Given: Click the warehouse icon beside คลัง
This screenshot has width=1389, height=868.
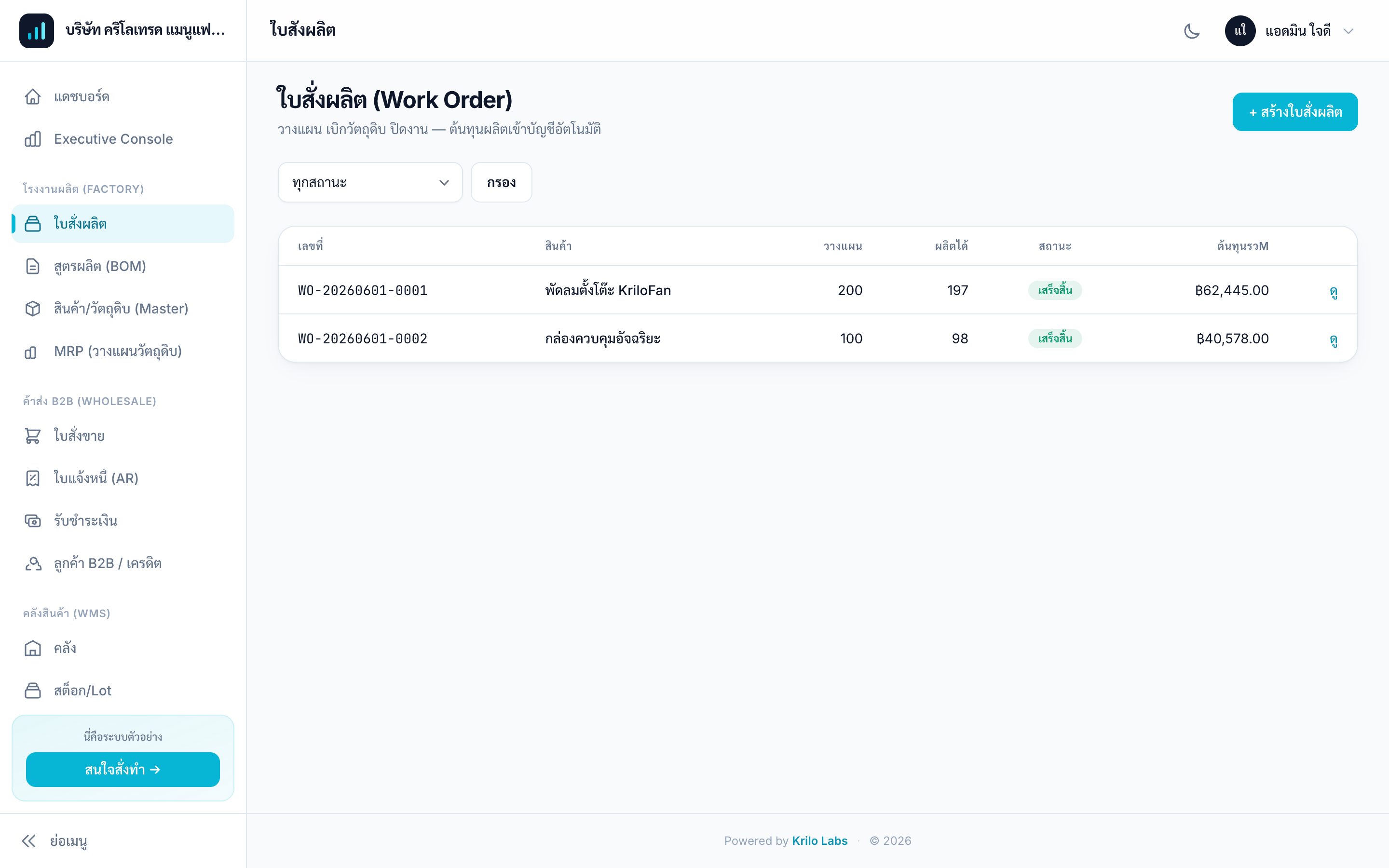Looking at the screenshot, I should [x=33, y=648].
